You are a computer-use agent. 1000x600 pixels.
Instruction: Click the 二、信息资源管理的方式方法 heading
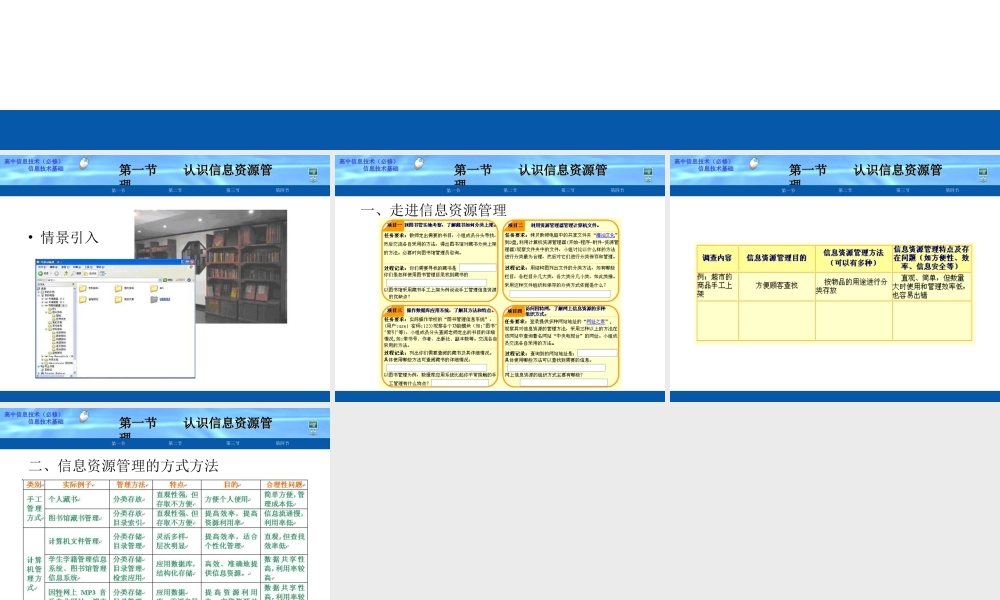pyautogui.click(x=123, y=465)
